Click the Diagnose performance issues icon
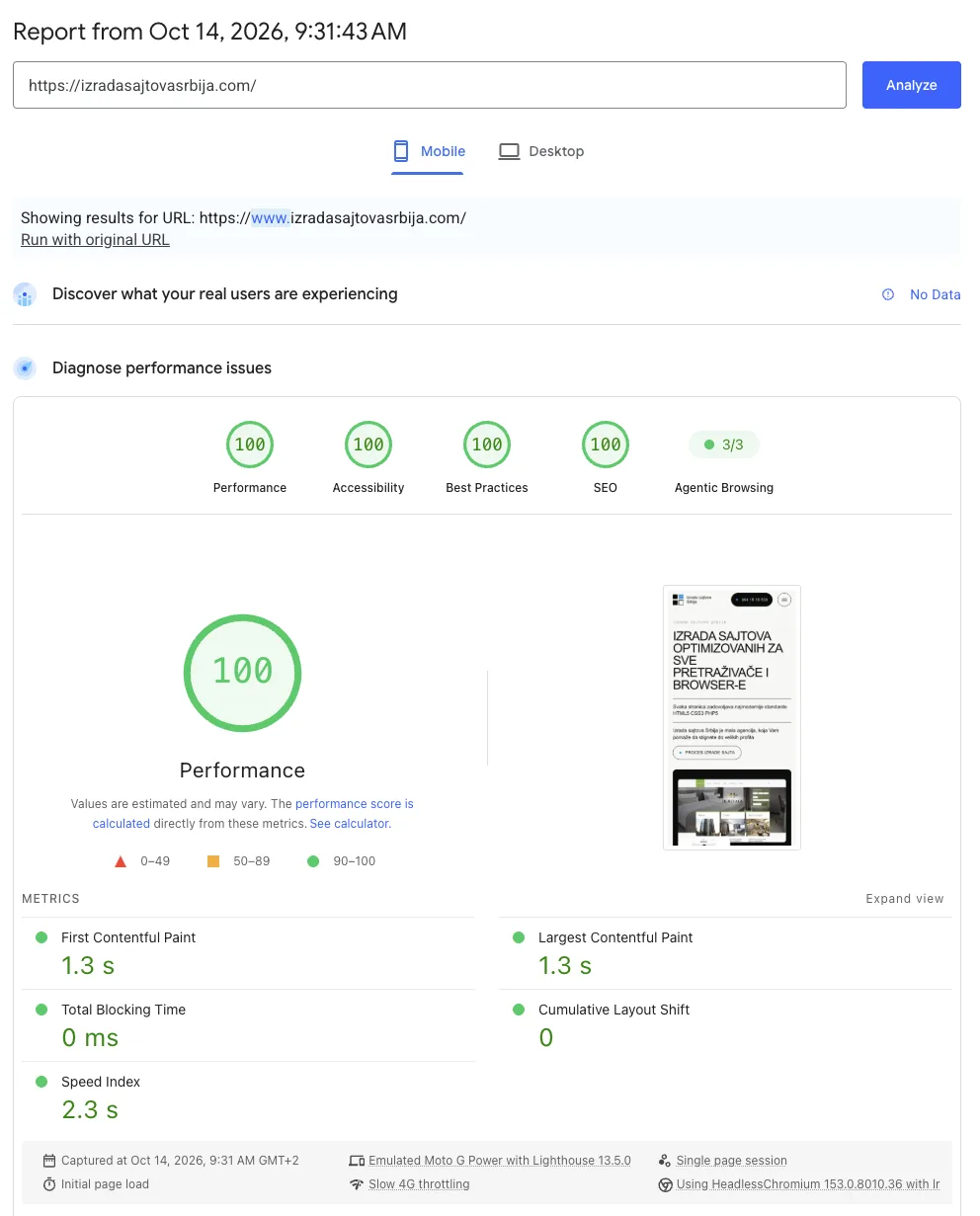The width and height of the screenshot is (980, 1216). click(x=25, y=368)
